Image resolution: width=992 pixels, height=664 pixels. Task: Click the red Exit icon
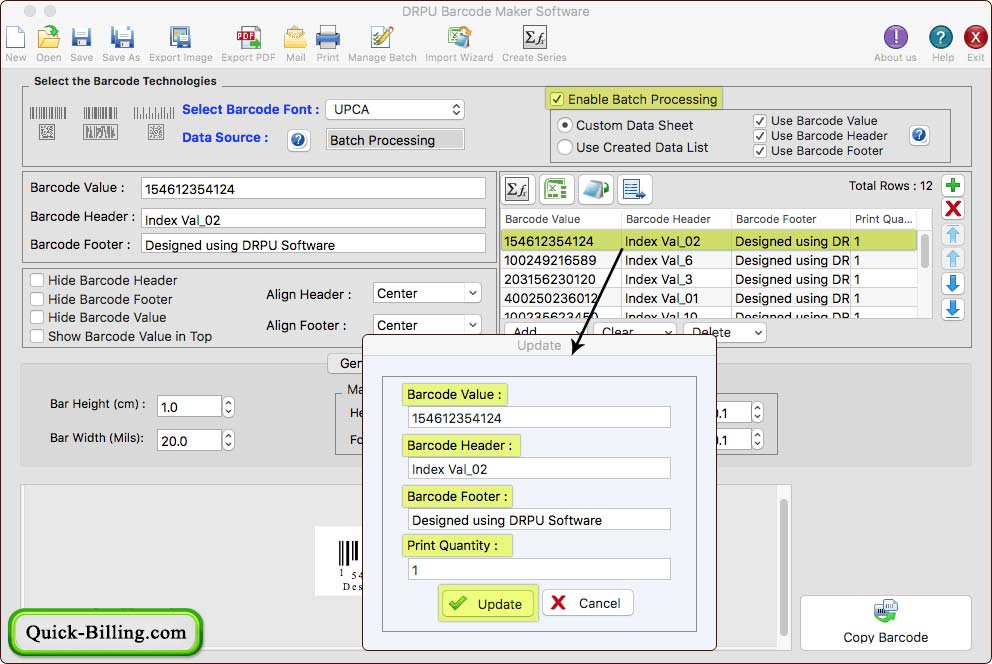coord(976,37)
